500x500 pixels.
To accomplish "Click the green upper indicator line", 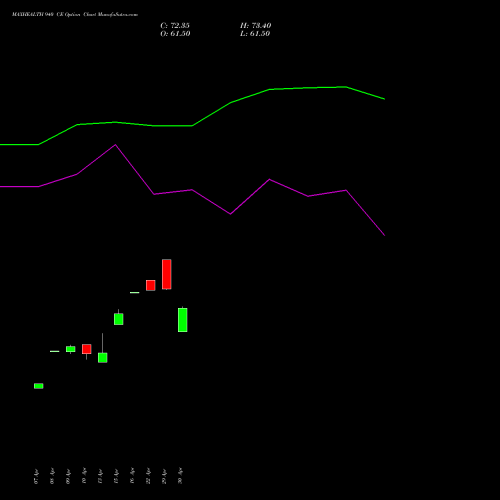I will pos(192,126).
